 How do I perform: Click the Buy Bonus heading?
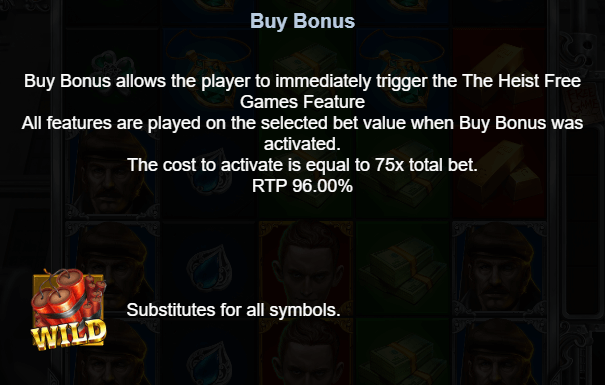[x=302, y=21]
